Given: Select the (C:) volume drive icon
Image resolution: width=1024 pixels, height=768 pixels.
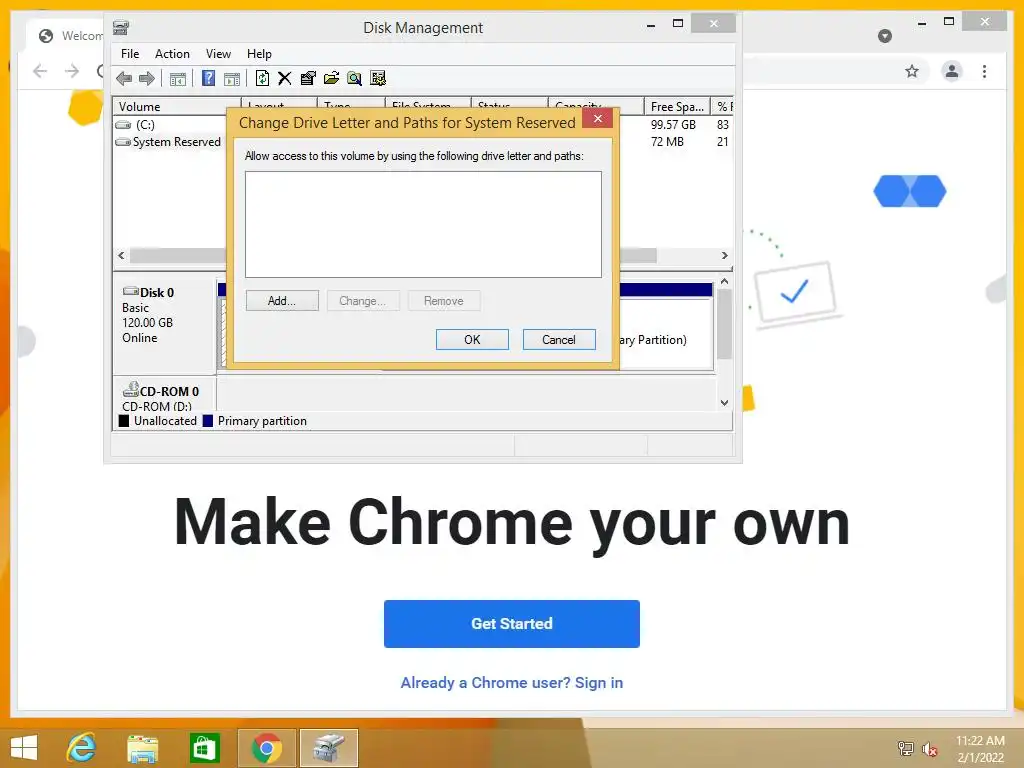Looking at the screenshot, I should pos(123,125).
